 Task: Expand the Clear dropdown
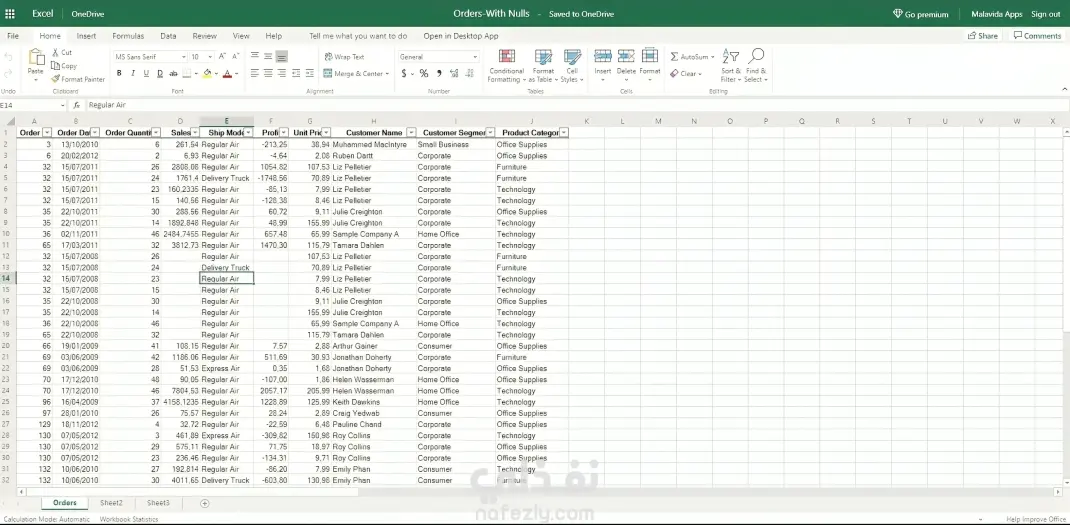pyautogui.click(x=700, y=74)
